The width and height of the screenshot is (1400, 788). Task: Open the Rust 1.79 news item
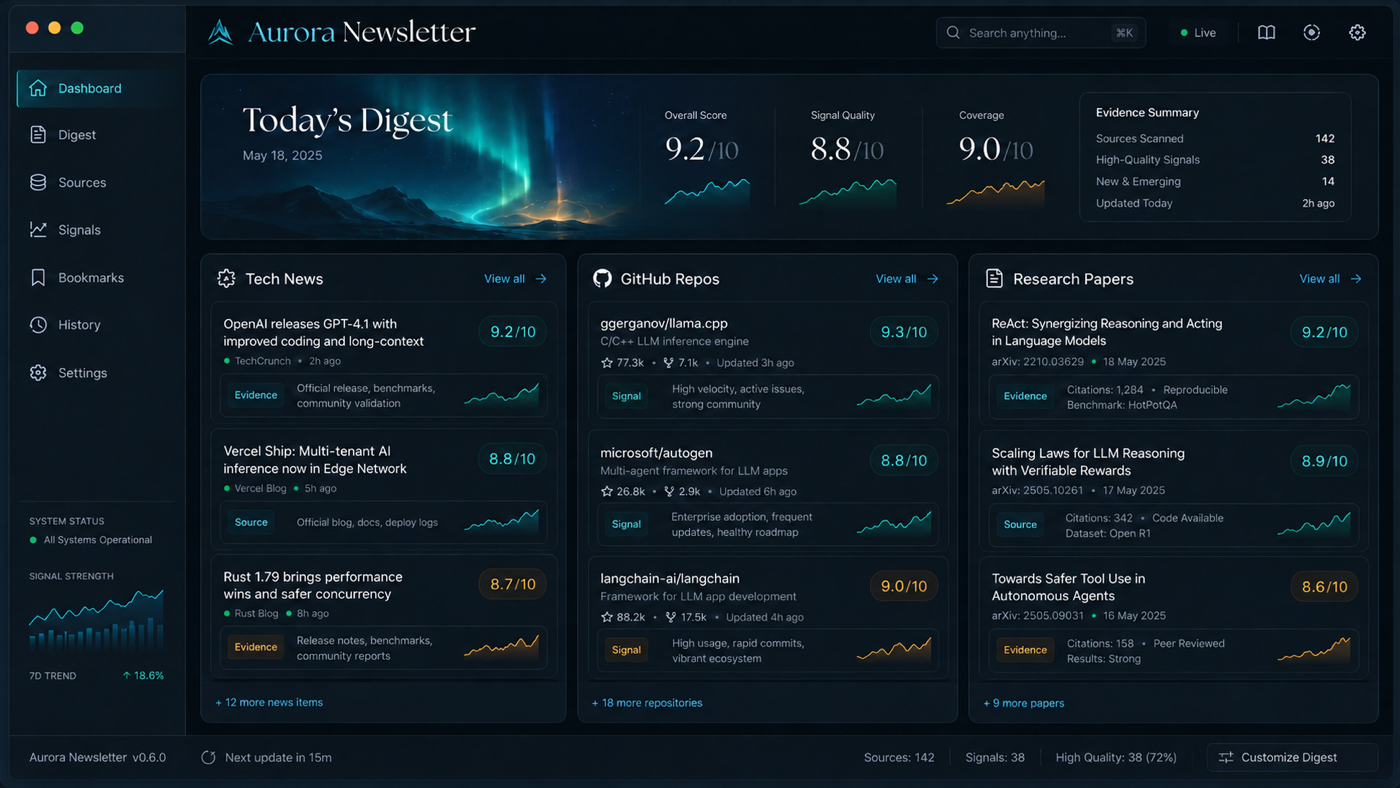point(313,585)
